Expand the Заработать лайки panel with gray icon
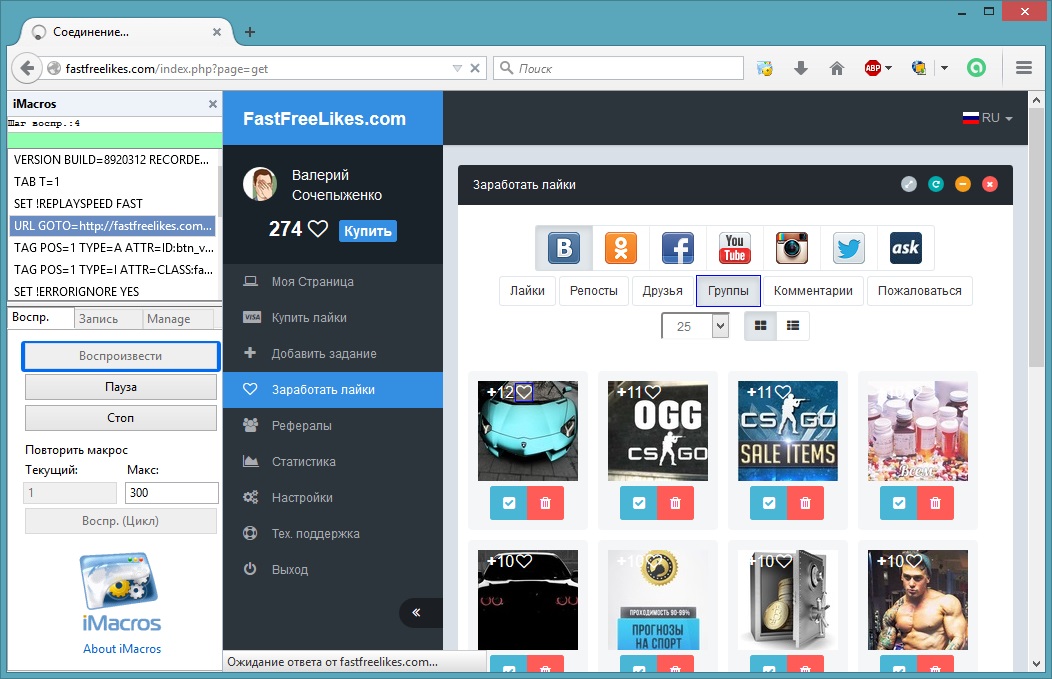Image resolution: width=1052 pixels, height=679 pixels. (909, 184)
